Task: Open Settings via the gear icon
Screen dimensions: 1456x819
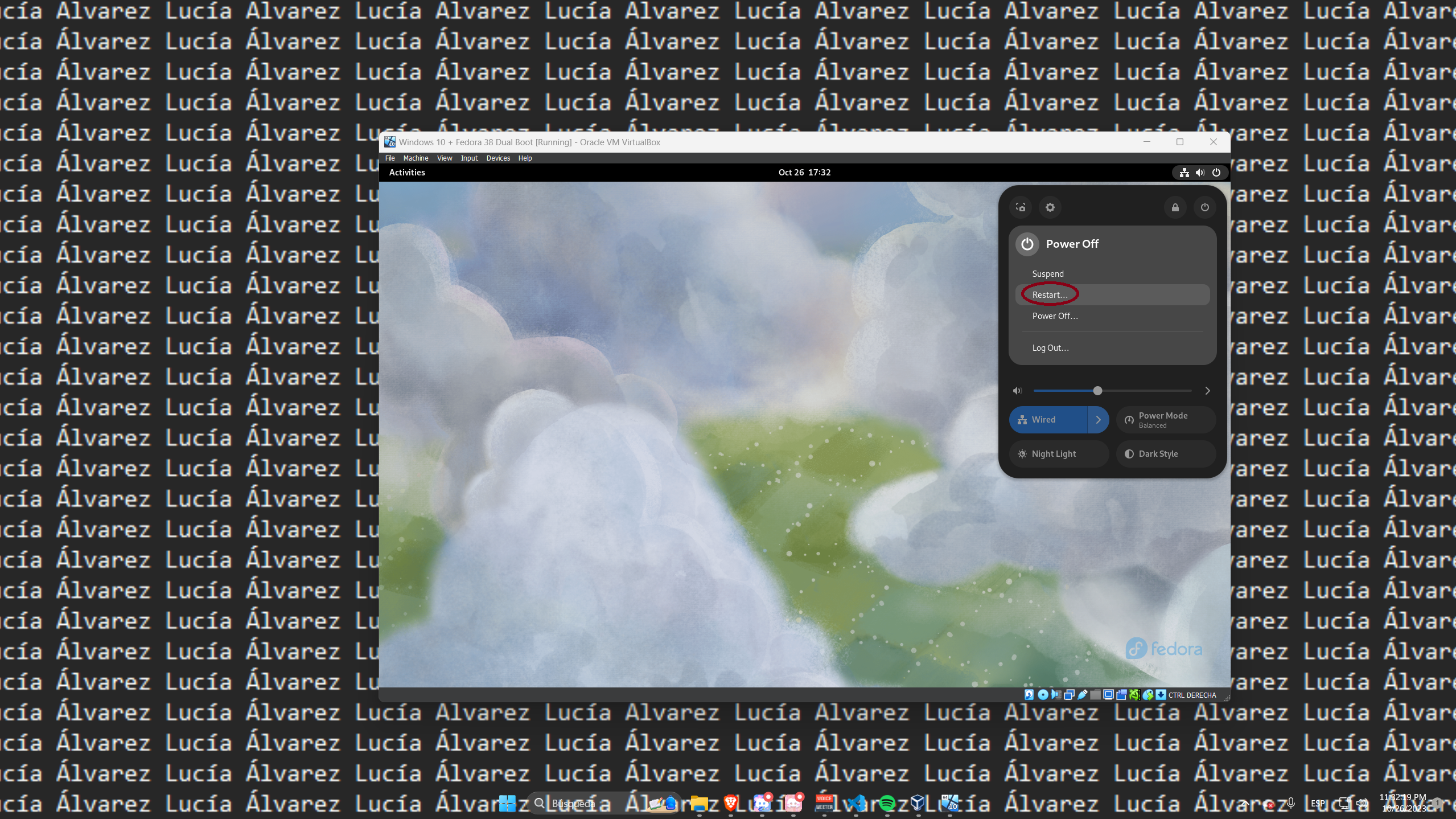Action: pyautogui.click(x=1050, y=207)
